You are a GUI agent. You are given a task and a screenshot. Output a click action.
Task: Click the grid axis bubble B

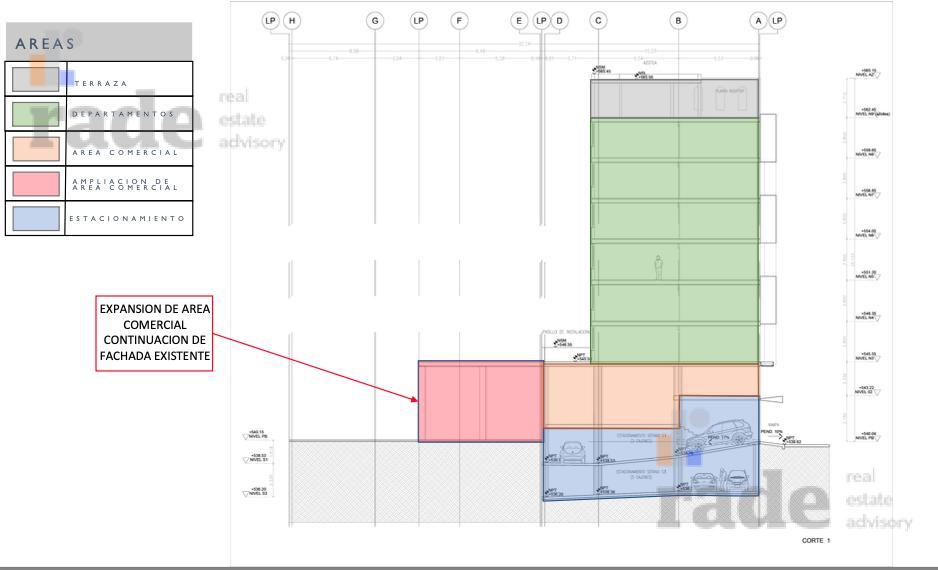[678, 21]
